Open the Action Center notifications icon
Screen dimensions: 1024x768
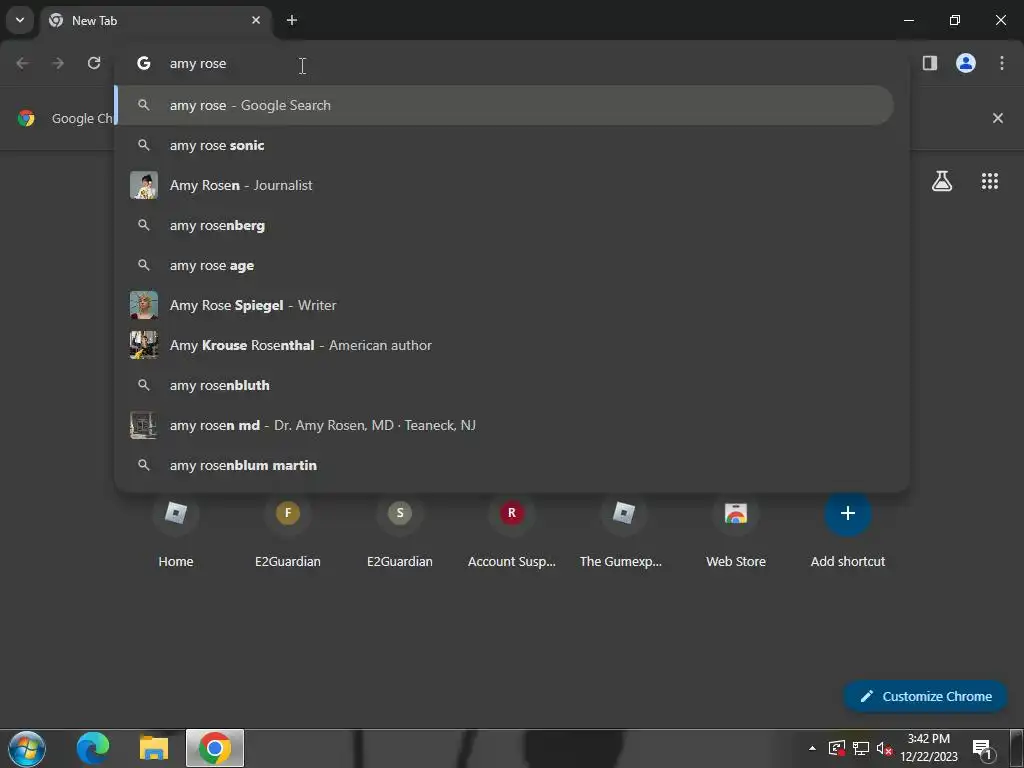pos(984,749)
